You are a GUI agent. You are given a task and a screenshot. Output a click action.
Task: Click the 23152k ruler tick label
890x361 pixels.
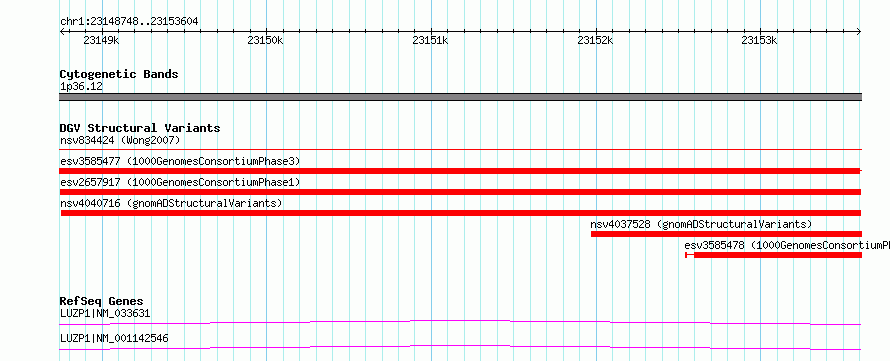[595, 40]
